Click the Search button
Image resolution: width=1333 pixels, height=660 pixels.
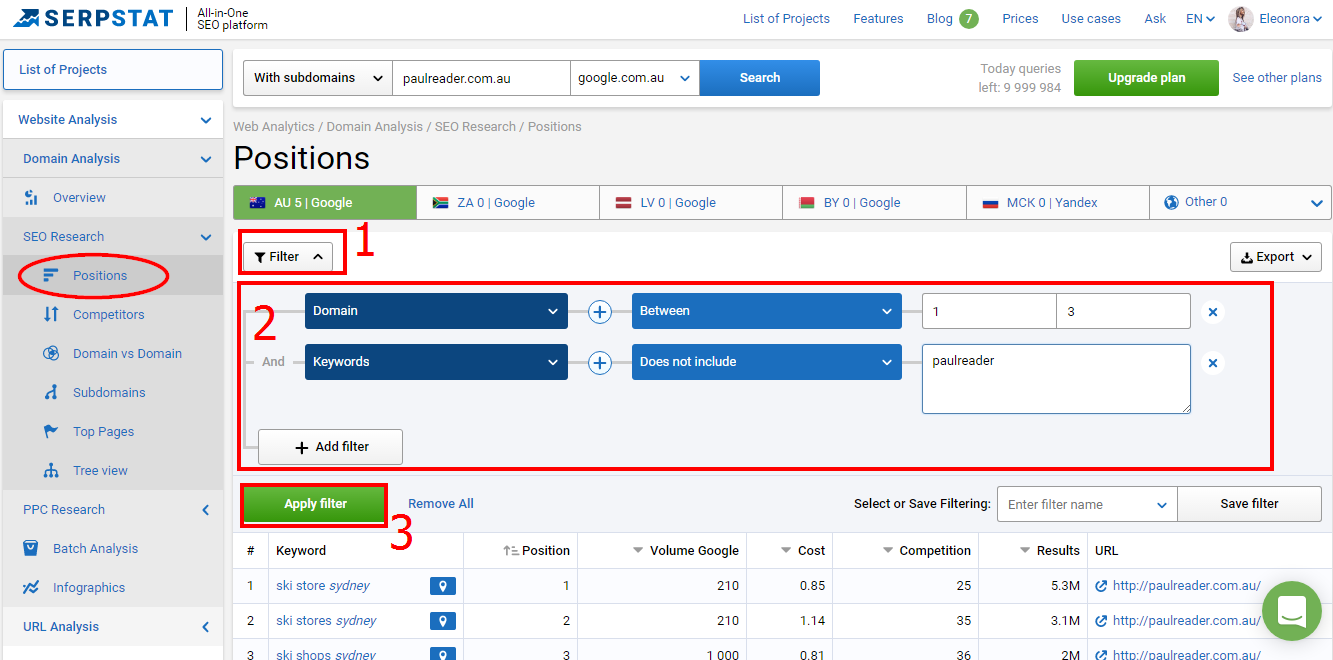pyautogui.click(x=760, y=78)
